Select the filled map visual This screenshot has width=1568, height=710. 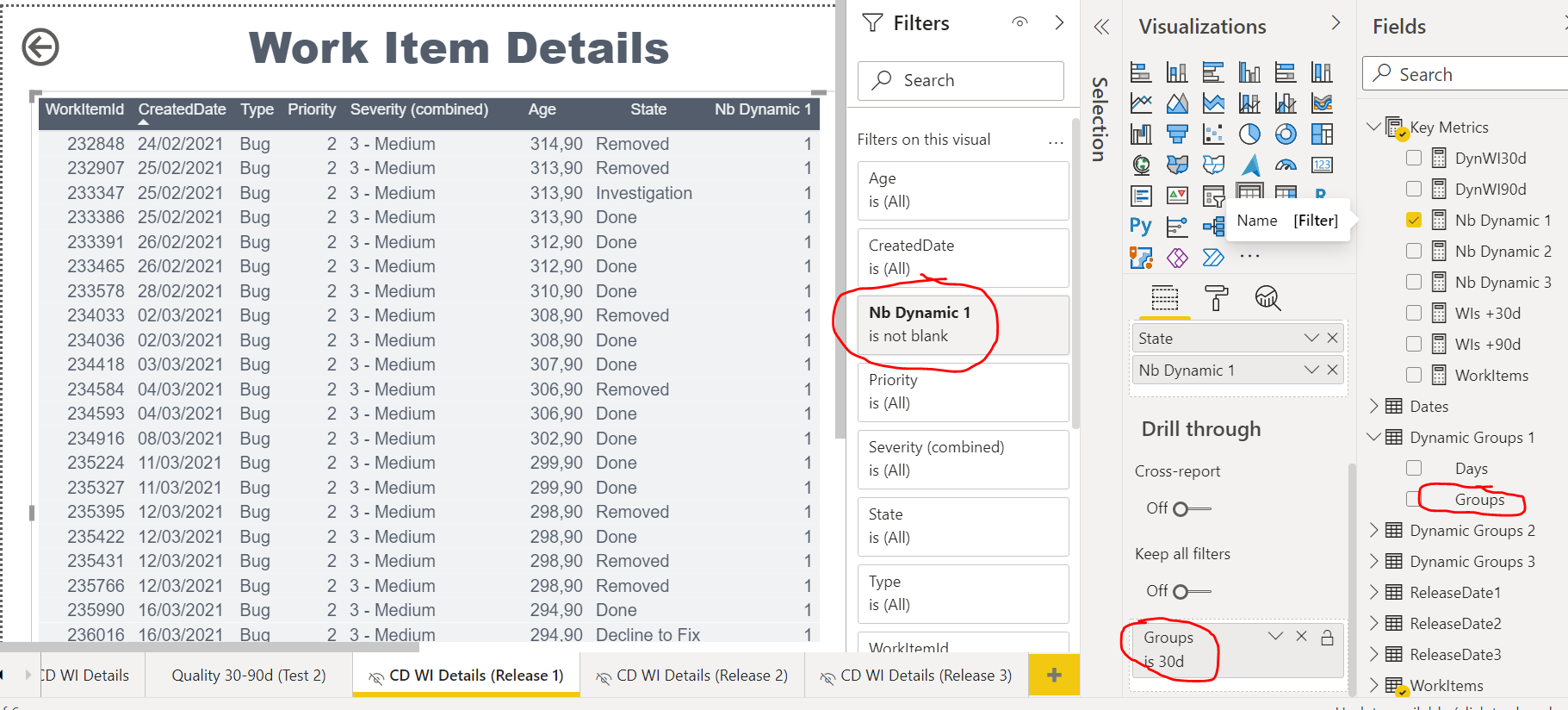tap(1177, 165)
